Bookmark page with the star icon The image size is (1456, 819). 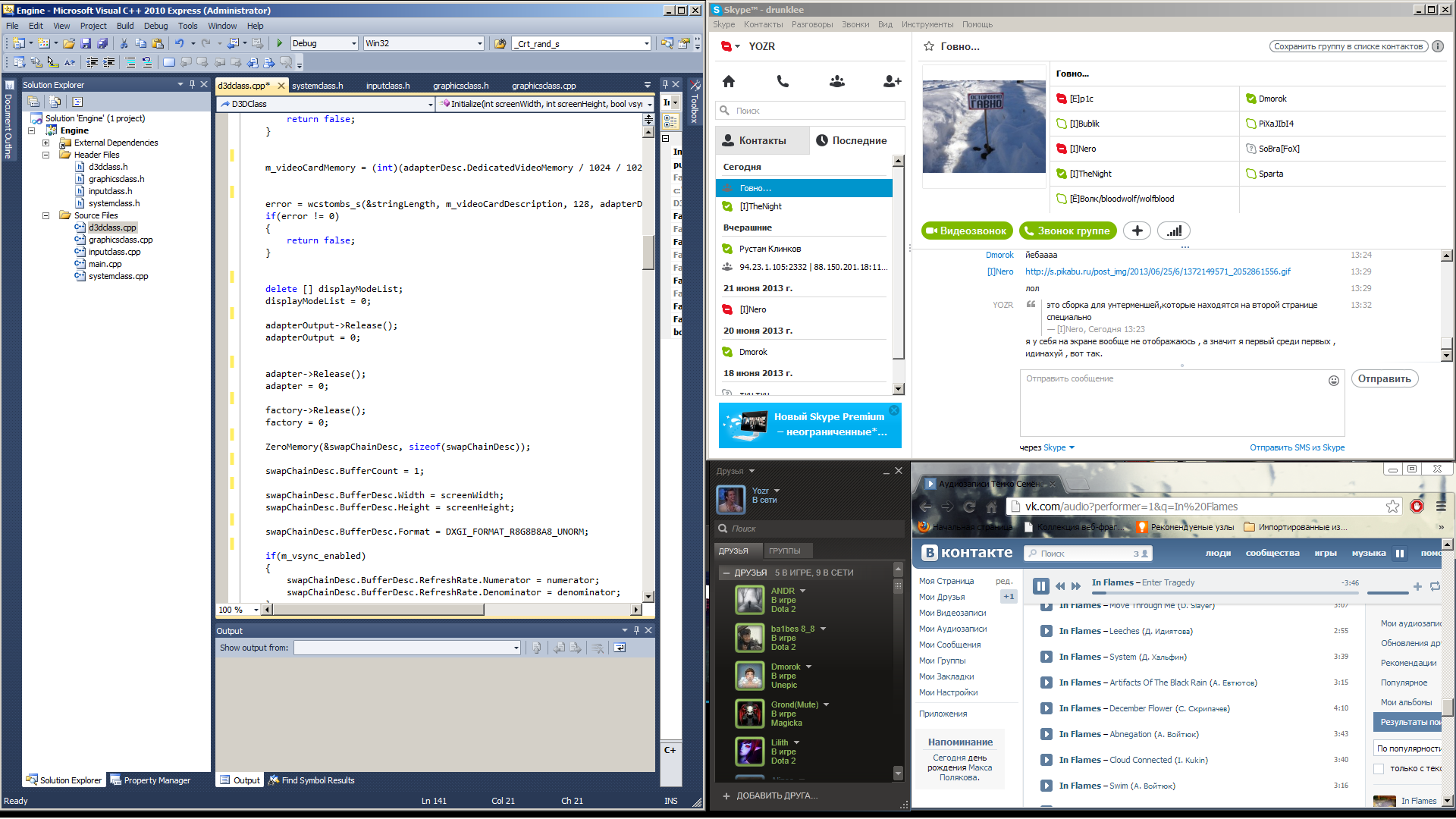1392,507
